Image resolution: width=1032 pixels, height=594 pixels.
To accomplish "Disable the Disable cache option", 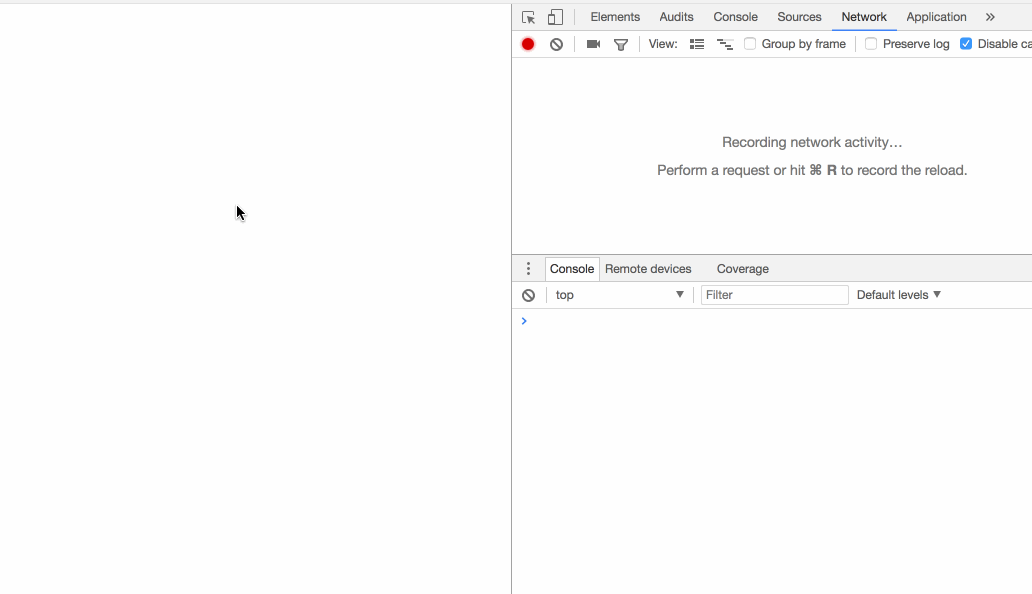I will (x=966, y=44).
